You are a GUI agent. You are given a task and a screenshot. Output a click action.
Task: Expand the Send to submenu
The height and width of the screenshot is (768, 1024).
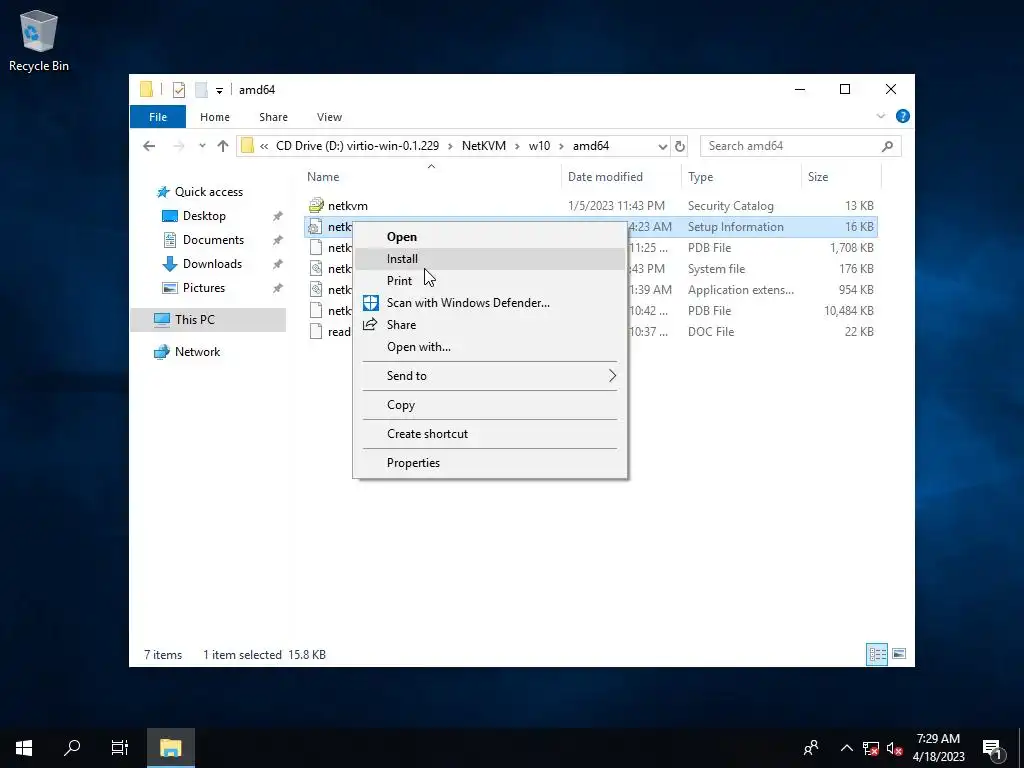[490, 376]
